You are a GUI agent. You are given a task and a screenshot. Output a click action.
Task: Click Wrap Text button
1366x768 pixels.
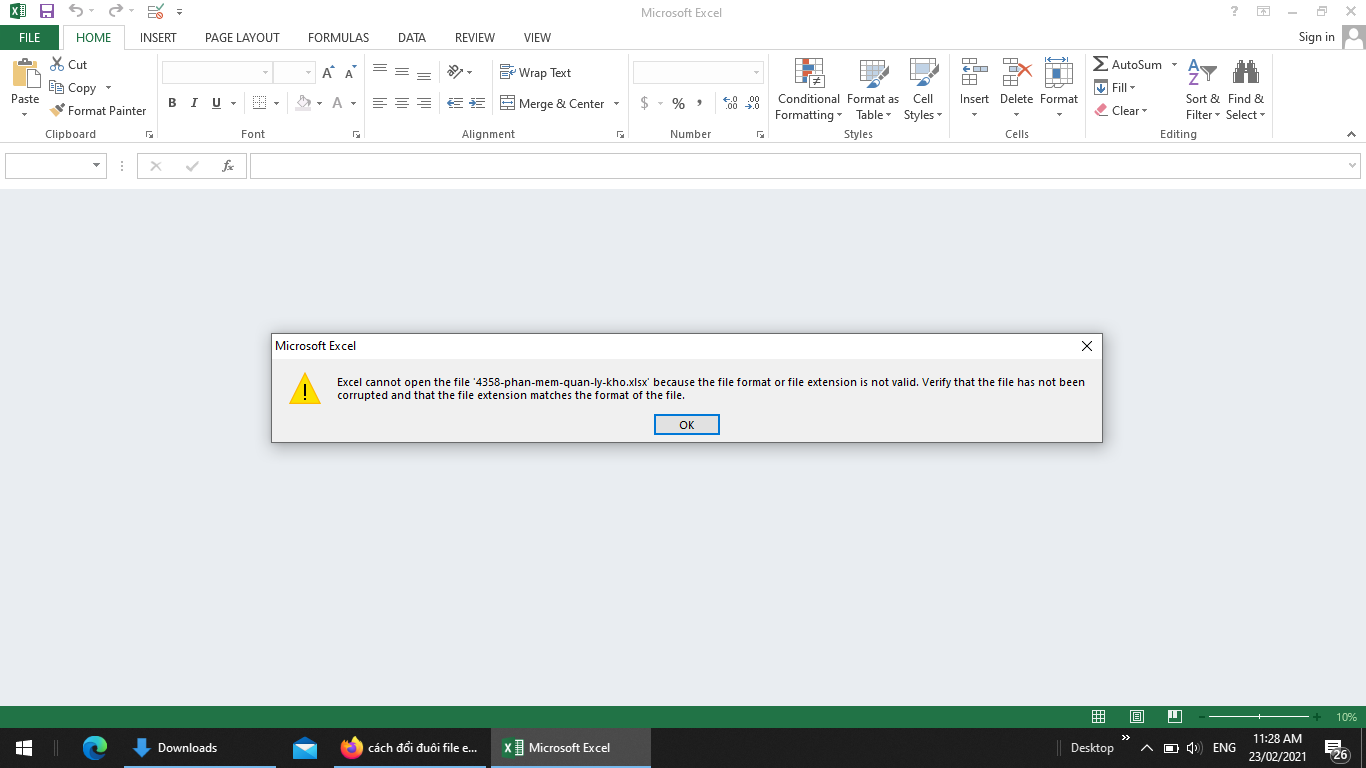pos(535,72)
